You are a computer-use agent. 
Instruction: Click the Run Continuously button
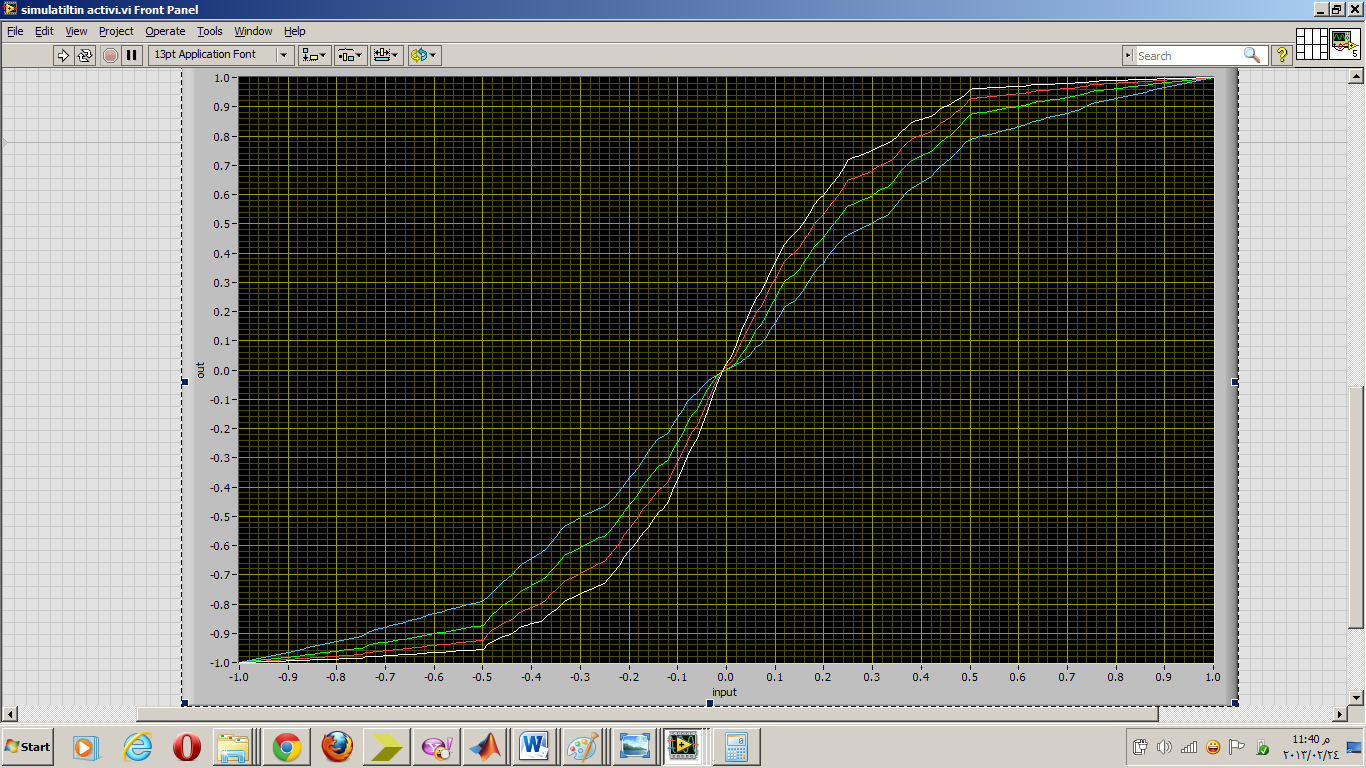tap(85, 55)
